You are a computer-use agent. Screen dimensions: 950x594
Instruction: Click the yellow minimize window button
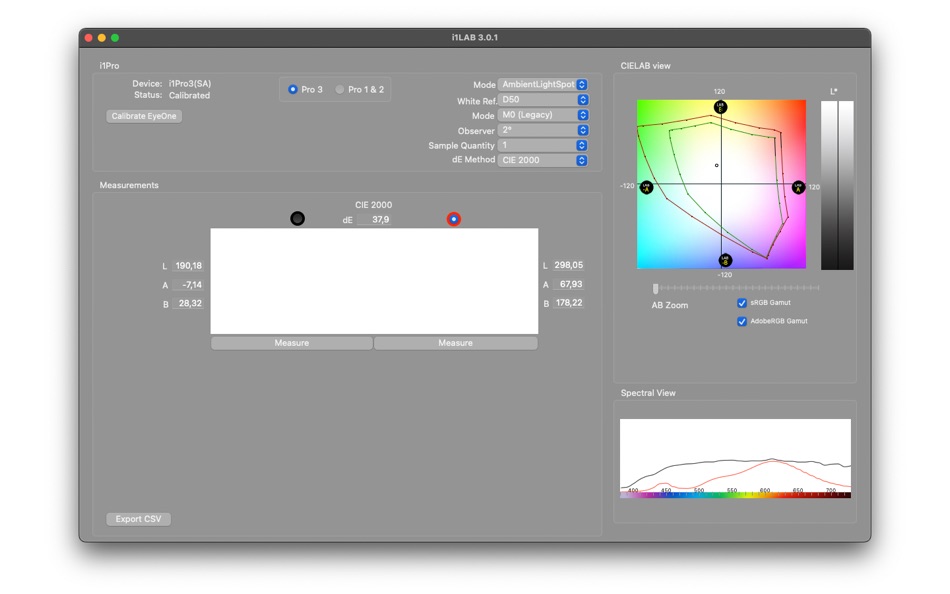[102, 38]
